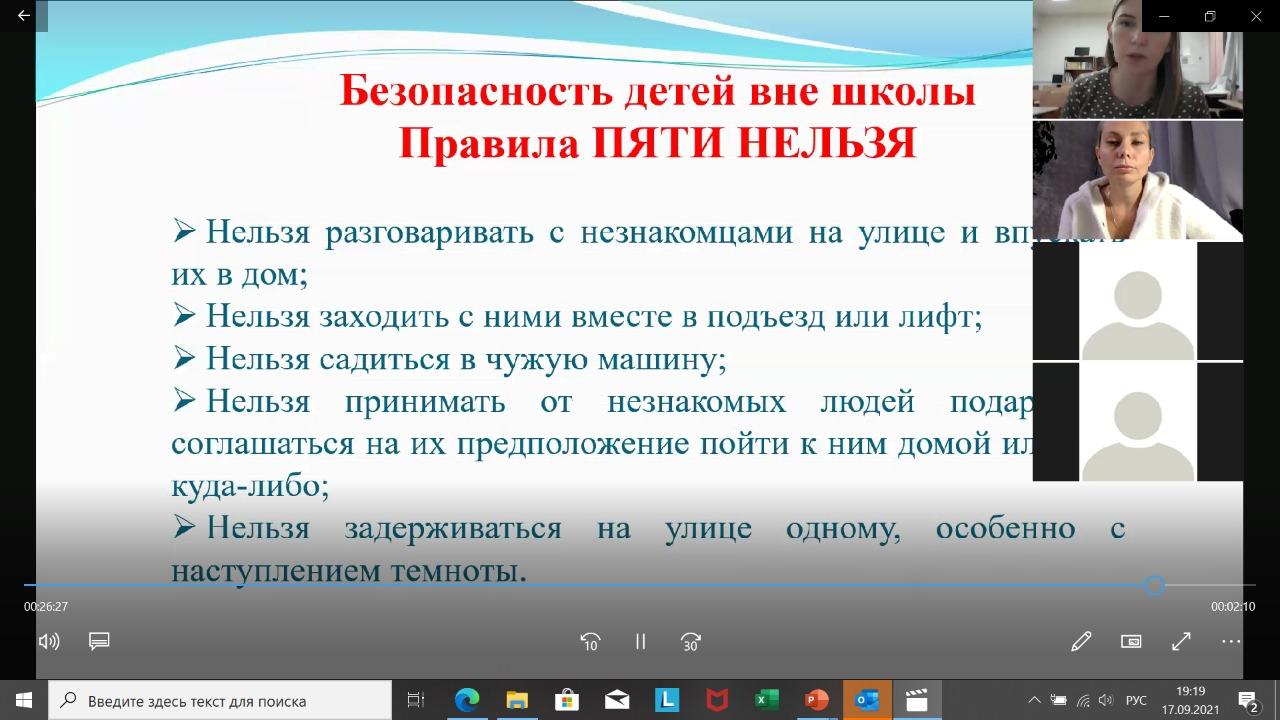Show hidden system tray icons
The image size is (1280, 720).
pyautogui.click(x=1035, y=700)
